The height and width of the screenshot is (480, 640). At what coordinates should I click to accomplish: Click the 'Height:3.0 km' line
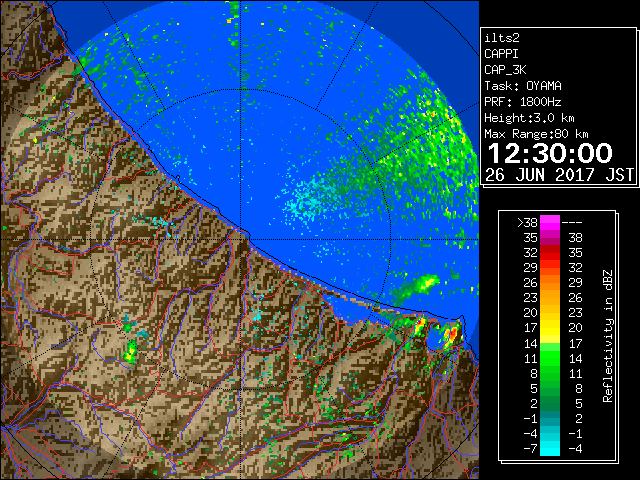529,118
